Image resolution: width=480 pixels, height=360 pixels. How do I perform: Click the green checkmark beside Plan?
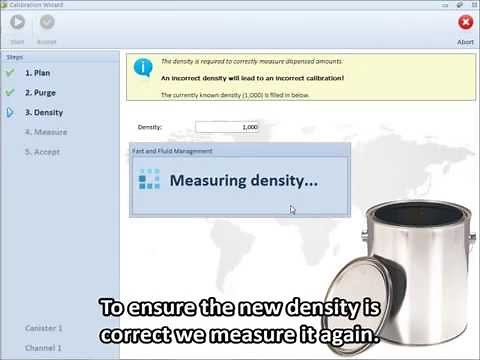click(x=10, y=73)
